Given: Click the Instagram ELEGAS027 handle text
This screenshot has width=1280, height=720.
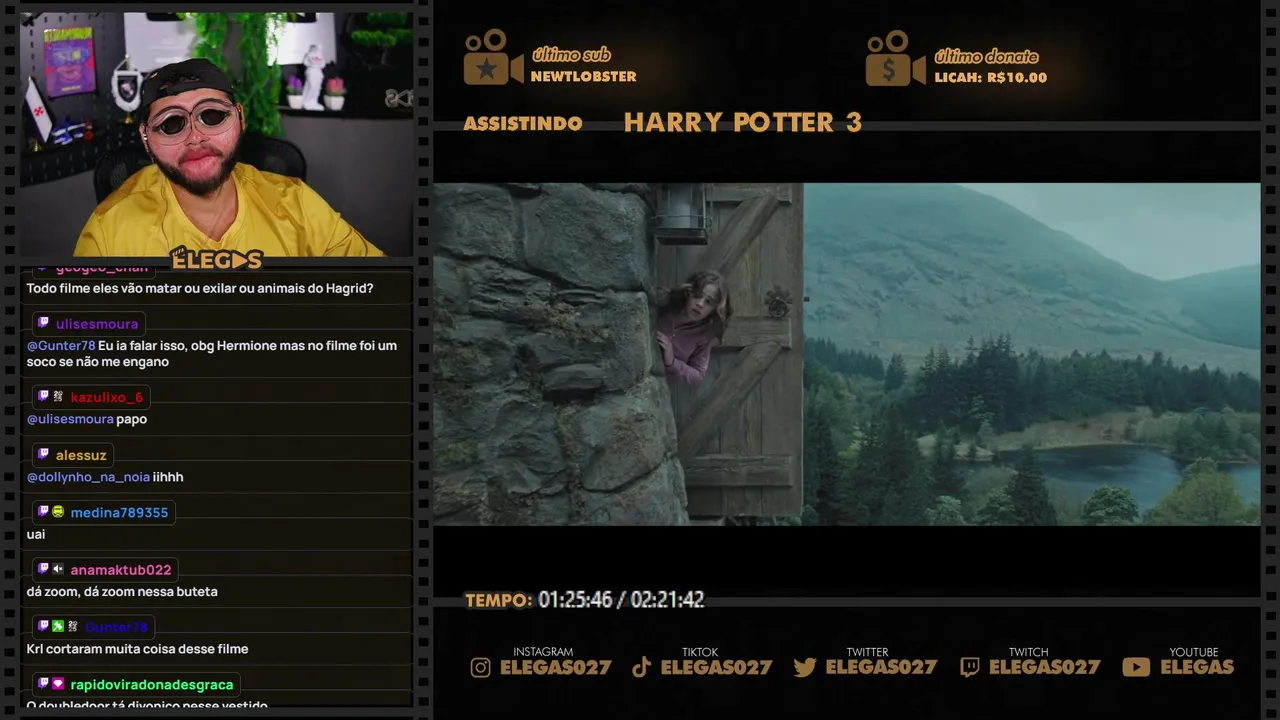Looking at the screenshot, I should click(x=556, y=668).
